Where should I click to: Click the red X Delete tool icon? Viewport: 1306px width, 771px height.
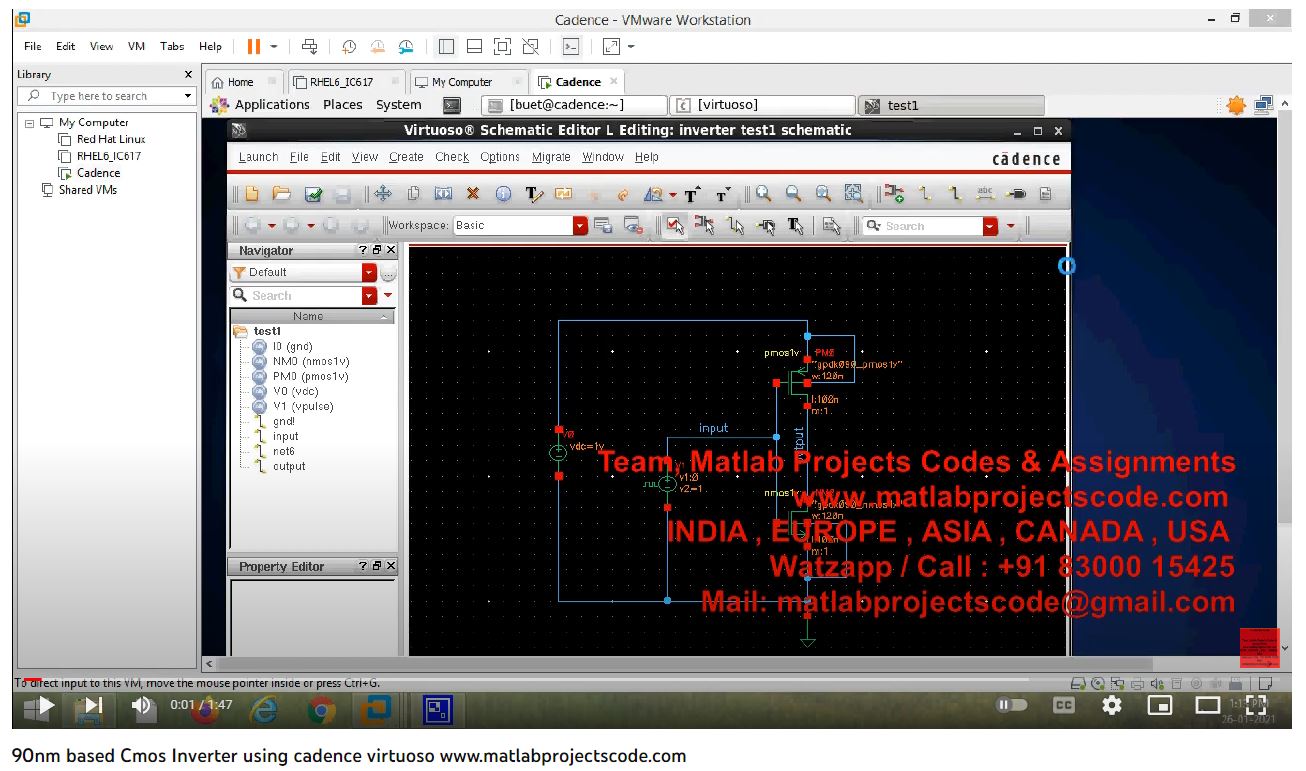(473, 195)
